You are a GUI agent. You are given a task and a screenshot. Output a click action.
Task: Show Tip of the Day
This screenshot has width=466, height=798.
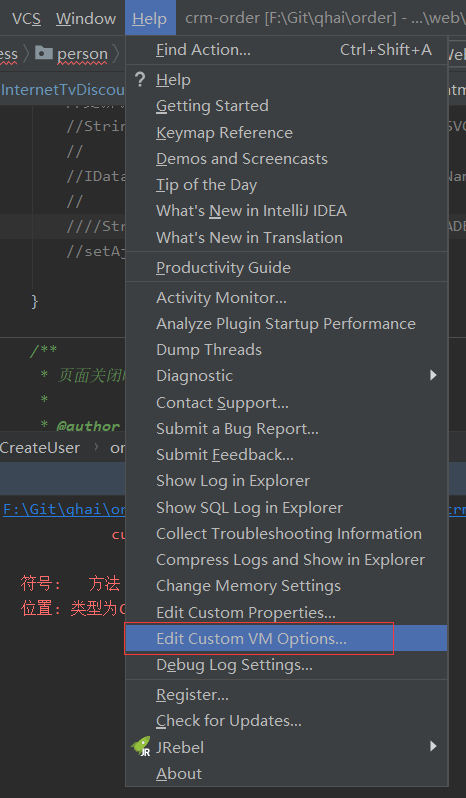coord(286,185)
